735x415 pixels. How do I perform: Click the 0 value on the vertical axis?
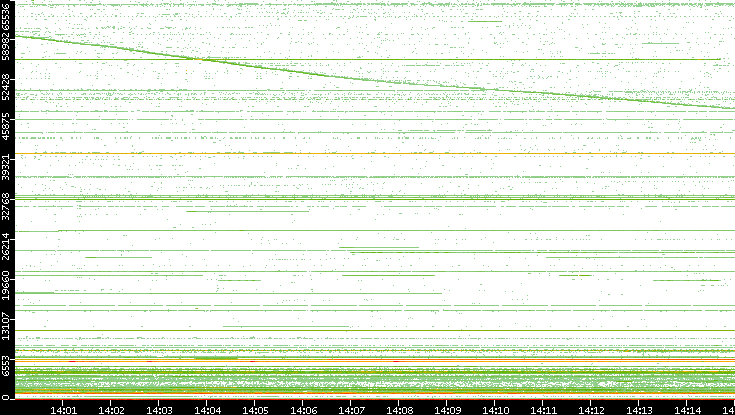point(5,397)
